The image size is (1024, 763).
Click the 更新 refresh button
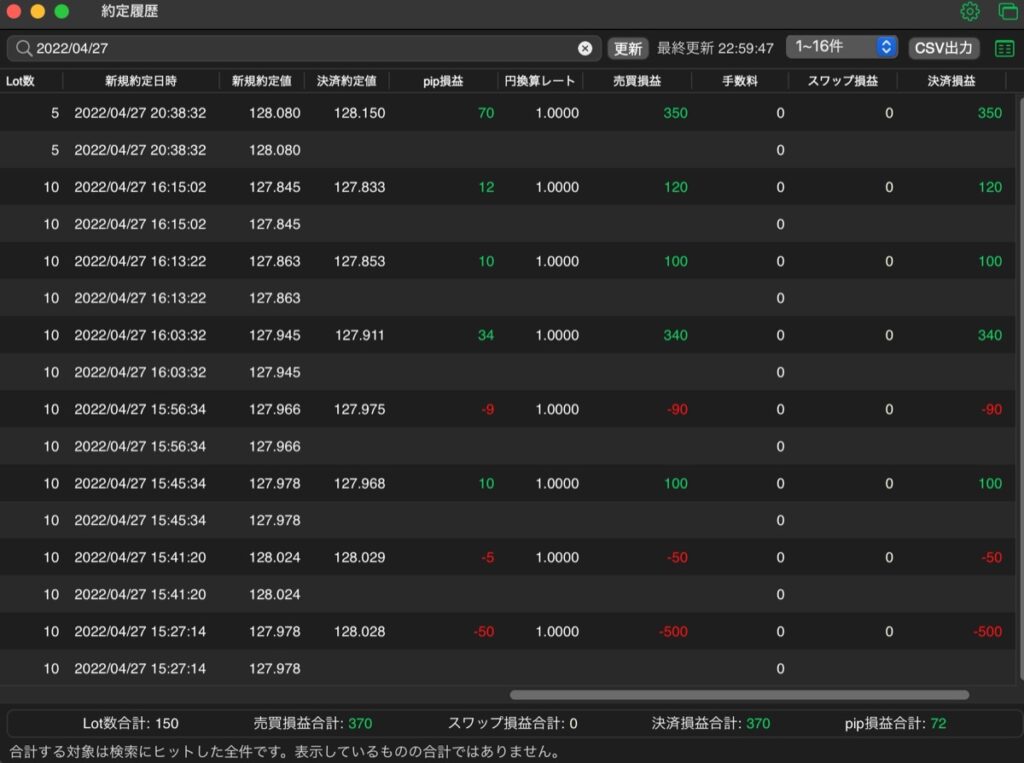click(628, 48)
